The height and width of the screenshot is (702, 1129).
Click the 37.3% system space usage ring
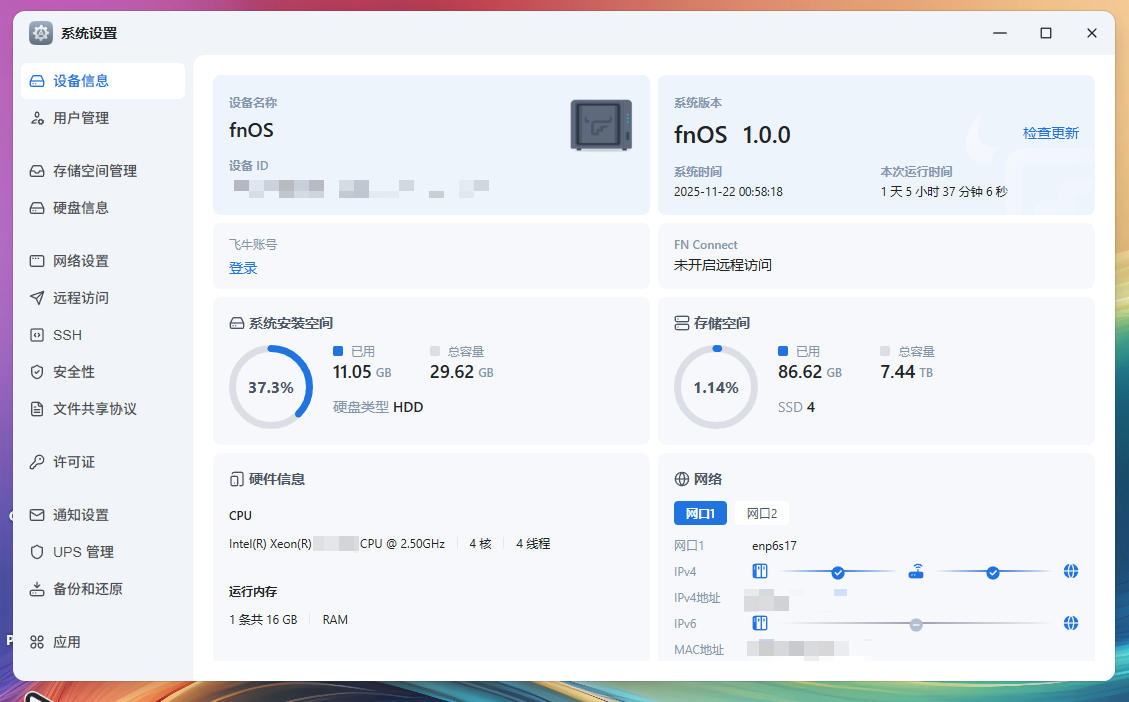click(x=271, y=387)
